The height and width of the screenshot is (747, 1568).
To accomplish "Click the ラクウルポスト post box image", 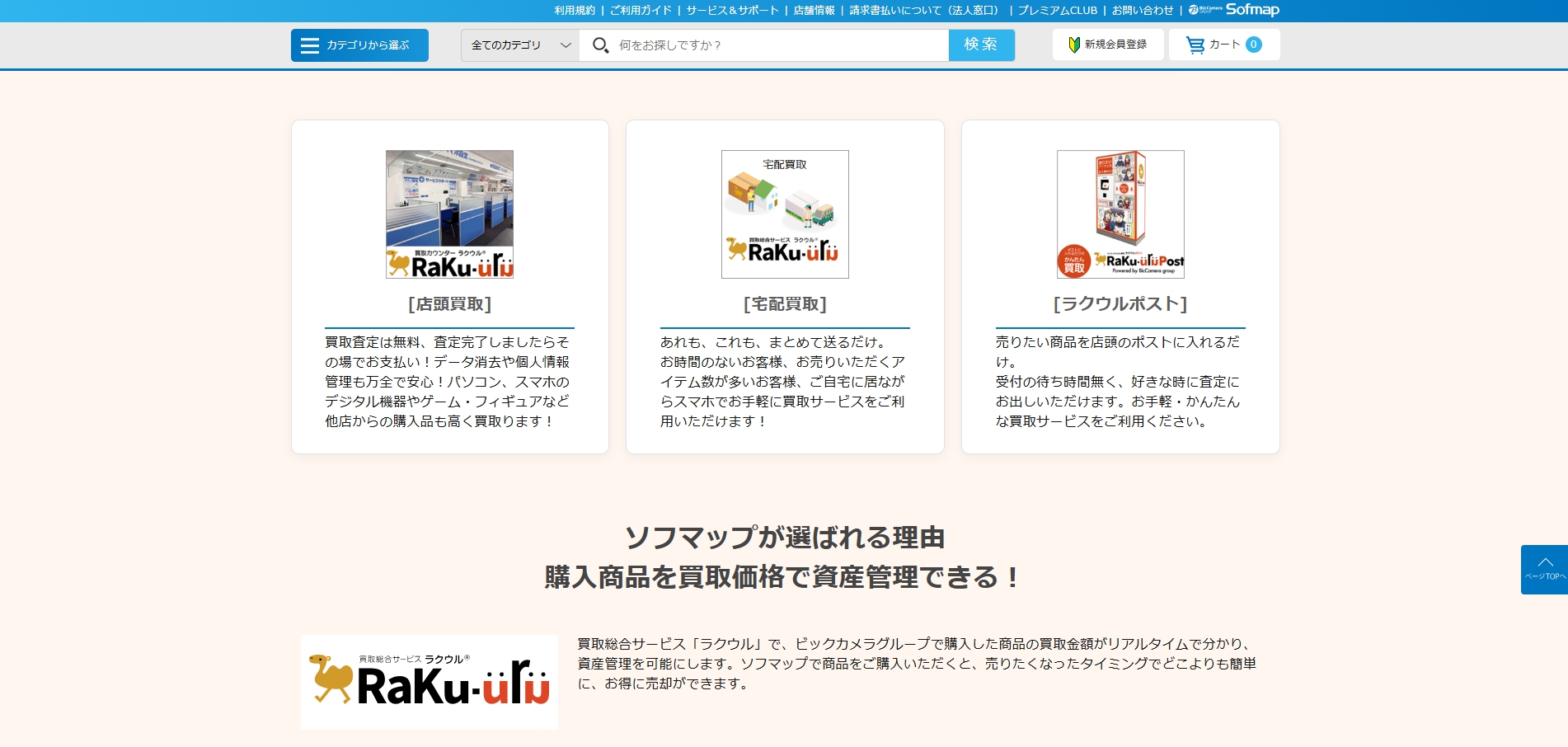I will pyautogui.click(x=1120, y=214).
